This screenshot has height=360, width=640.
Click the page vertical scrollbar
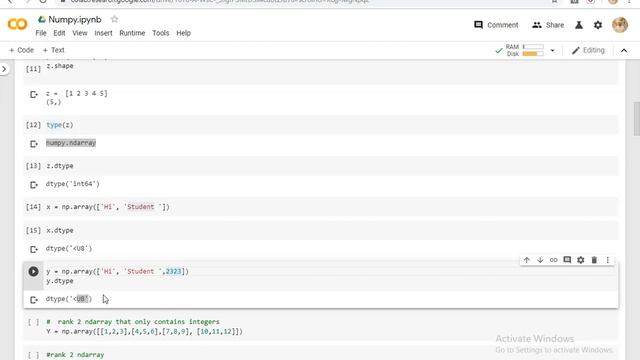pos(636,118)
